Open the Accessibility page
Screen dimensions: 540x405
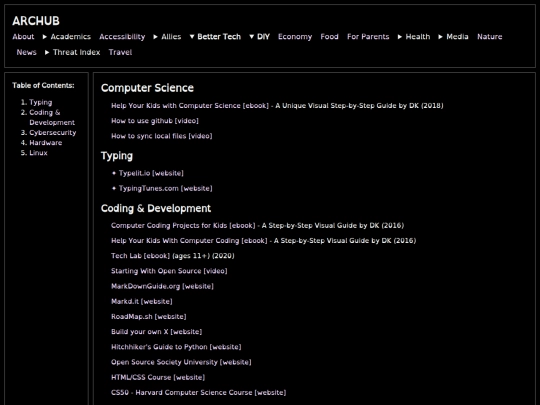click(x=122, y=37)
